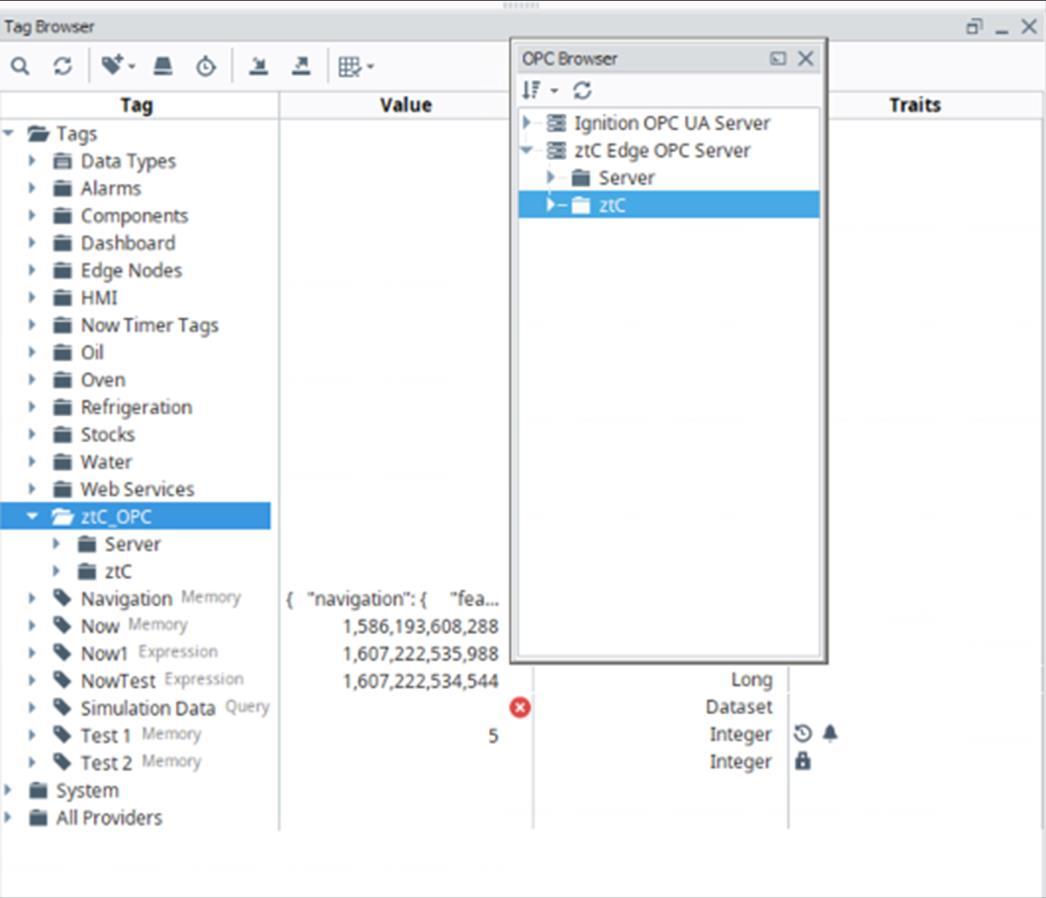Click the UDT definitions stamp icon

(x=163, y=66)
